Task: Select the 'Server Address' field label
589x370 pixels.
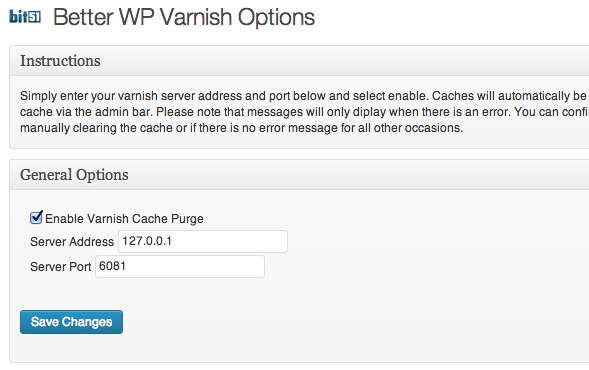Action: click(72, 242)
